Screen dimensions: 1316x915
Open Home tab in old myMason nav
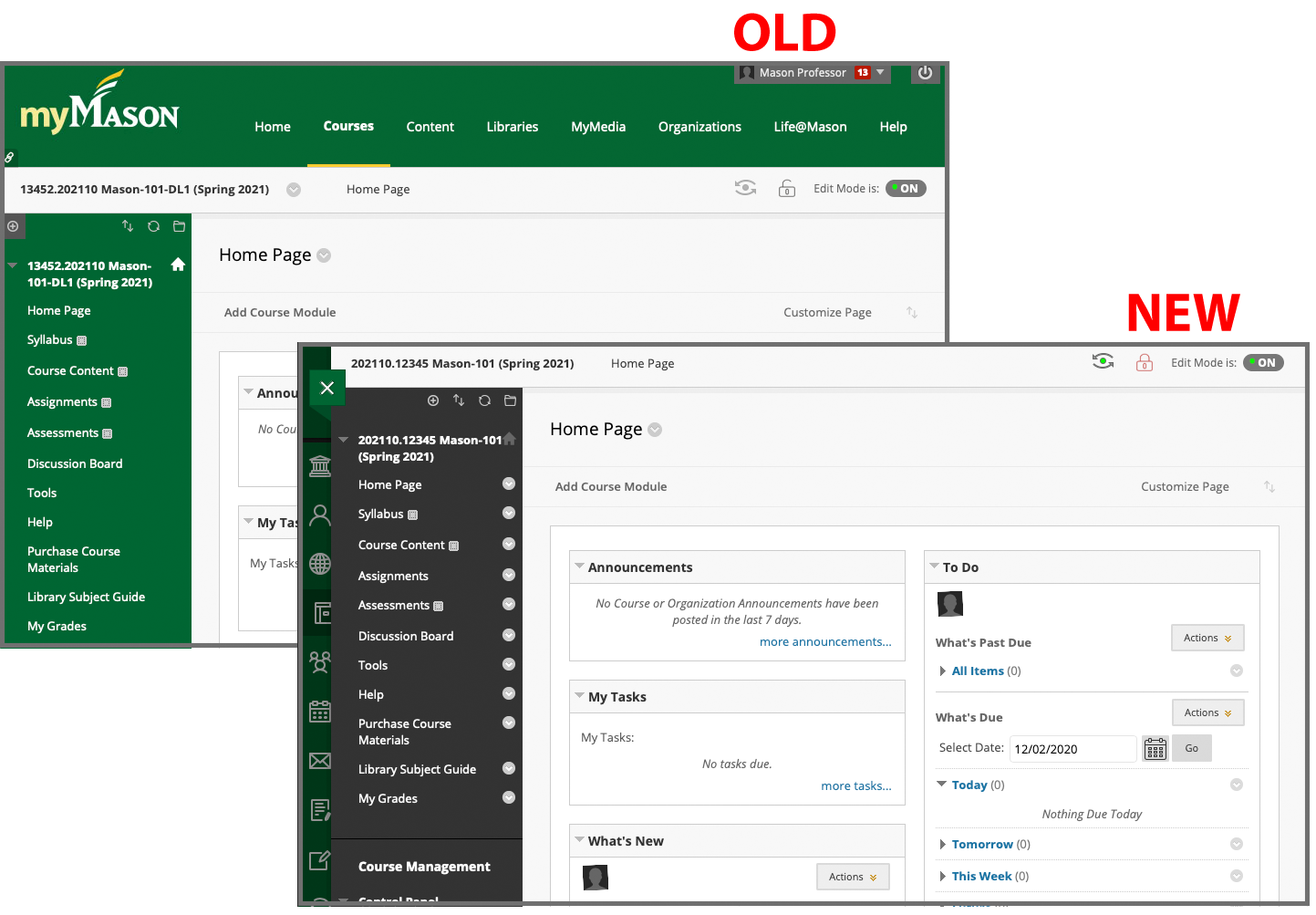pos(273,127)
